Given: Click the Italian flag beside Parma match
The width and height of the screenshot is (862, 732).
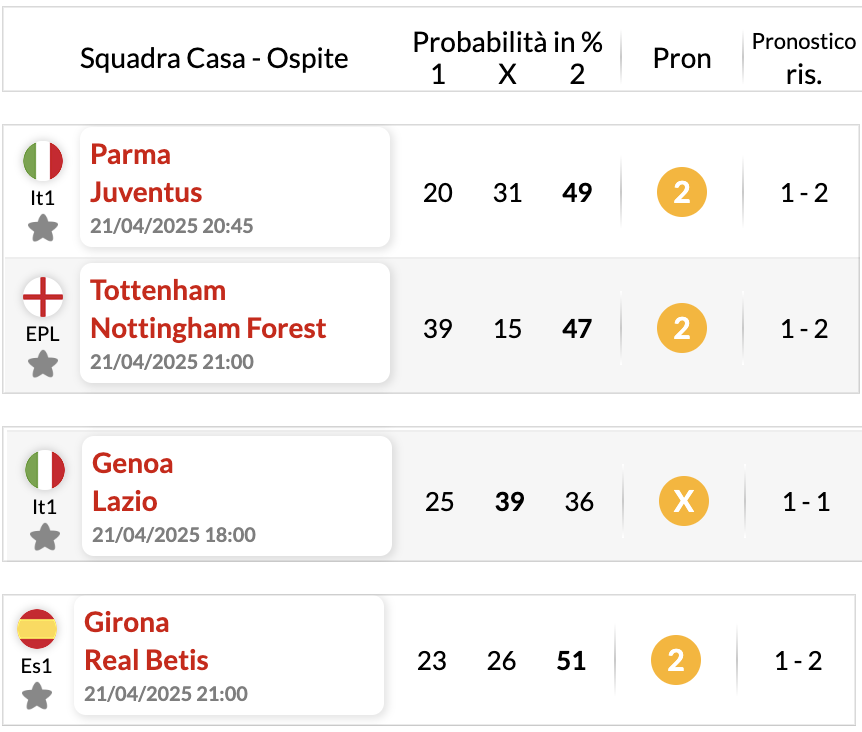Looking at the screenshot, I should 43,161.
